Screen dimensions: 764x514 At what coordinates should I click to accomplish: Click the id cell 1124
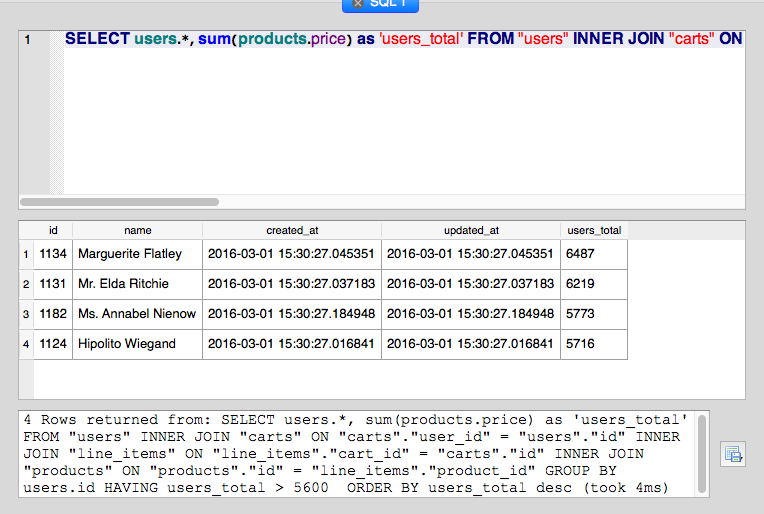53,344
